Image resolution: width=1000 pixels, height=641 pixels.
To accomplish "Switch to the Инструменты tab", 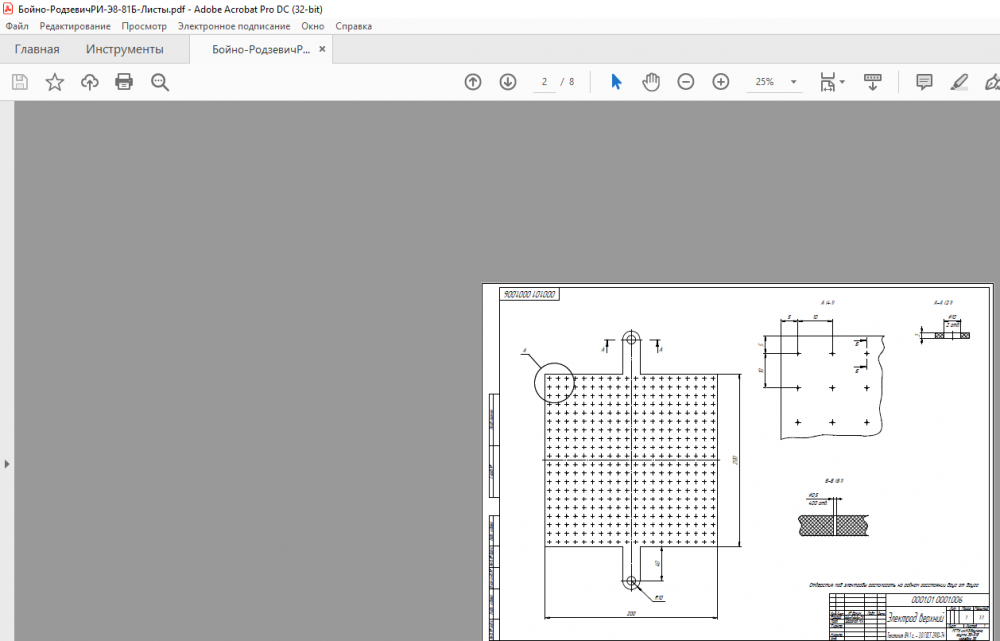I will (x=124, y=49).
